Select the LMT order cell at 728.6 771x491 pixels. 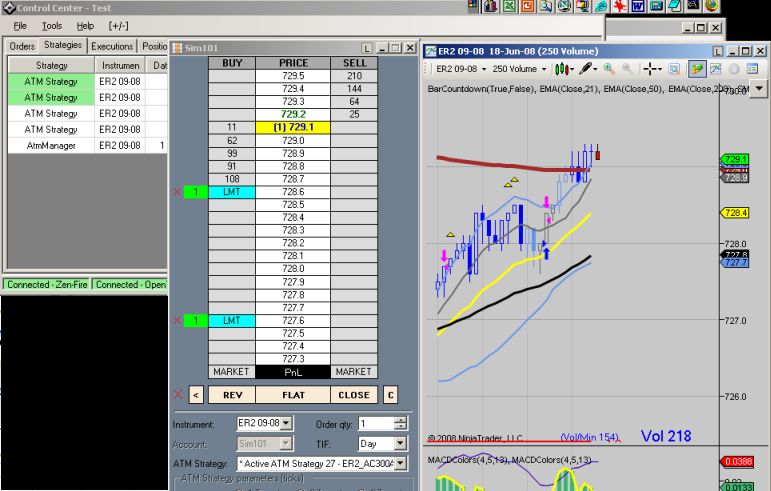[232, 192]
